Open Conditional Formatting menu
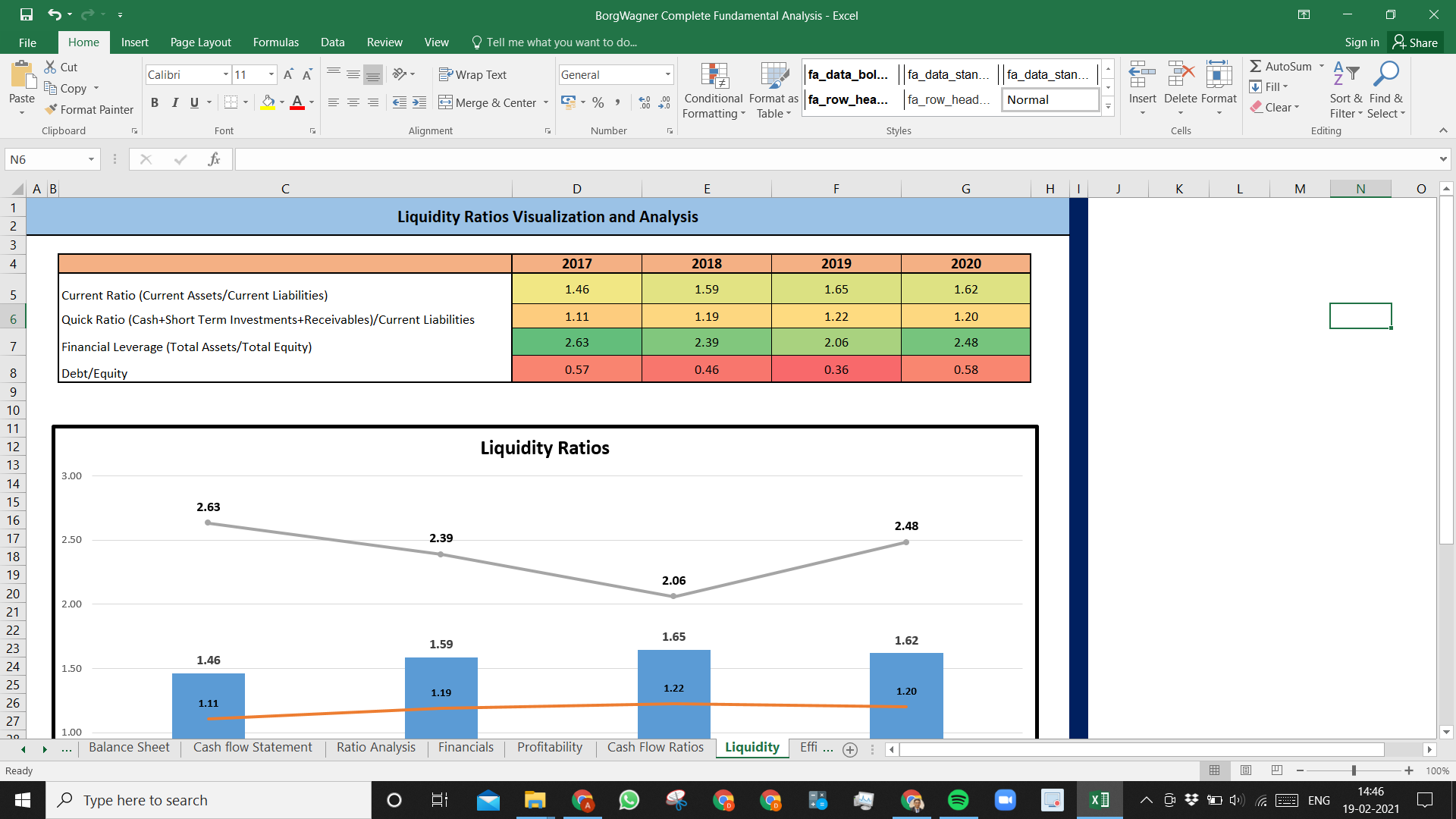 (713, 91)
